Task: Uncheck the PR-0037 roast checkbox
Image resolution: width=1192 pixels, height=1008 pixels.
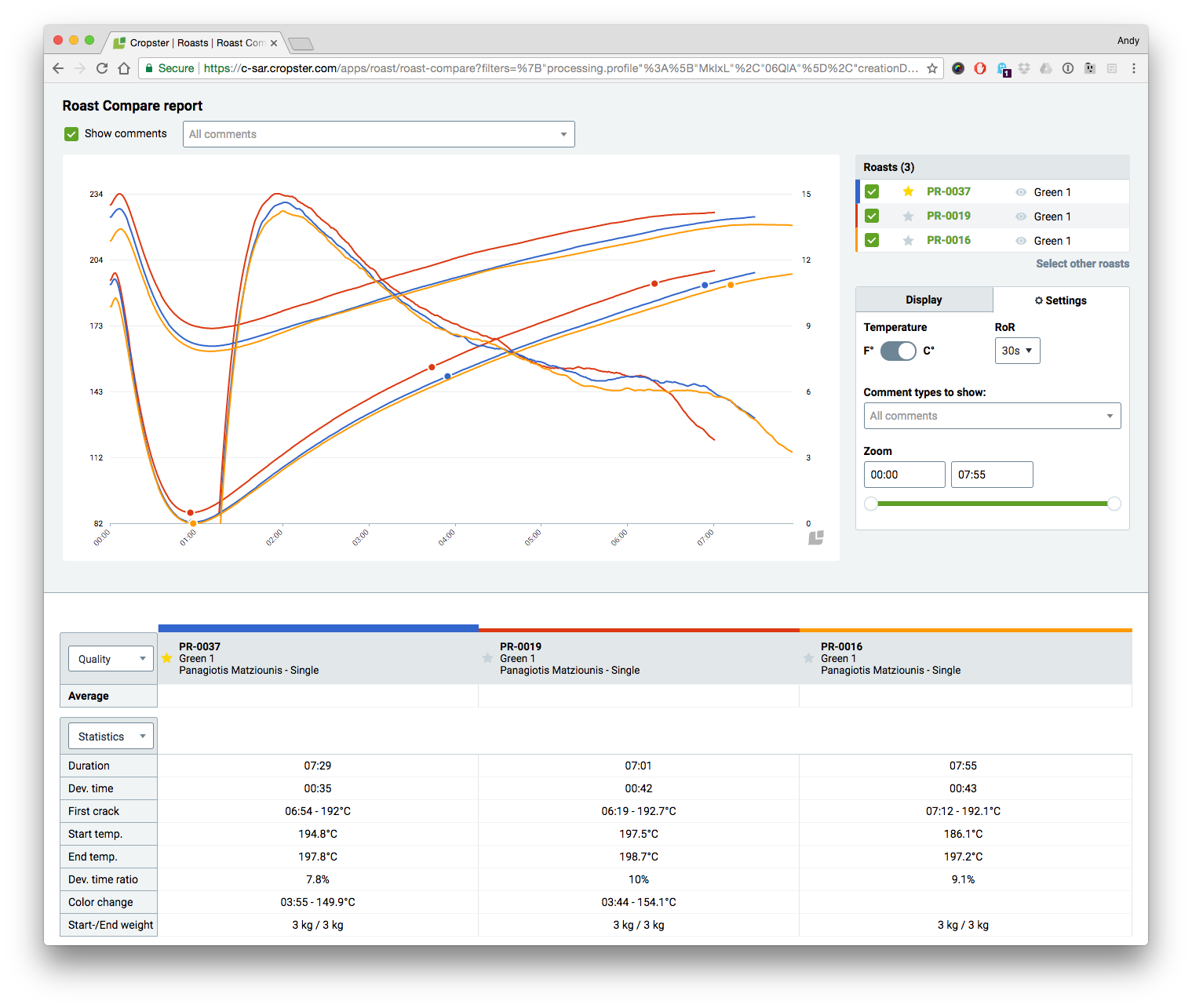Action: tap(872, 191)
